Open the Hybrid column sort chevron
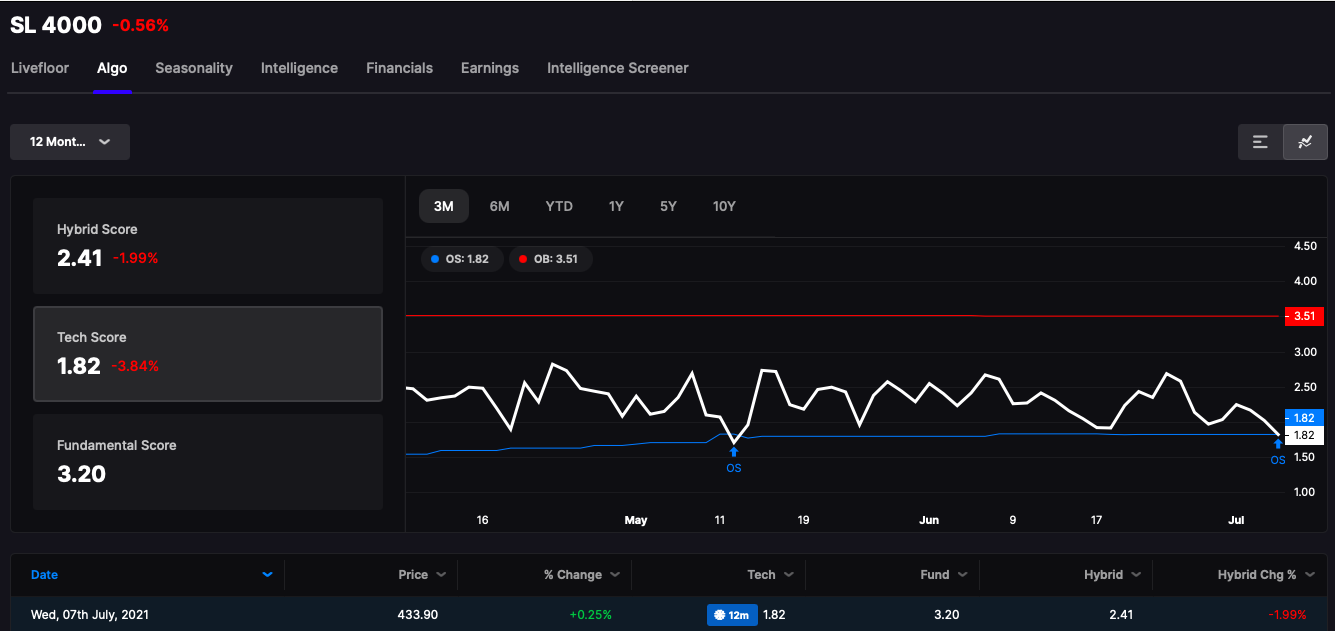This screenshot has width=1335, height=631. [1137, 575]
